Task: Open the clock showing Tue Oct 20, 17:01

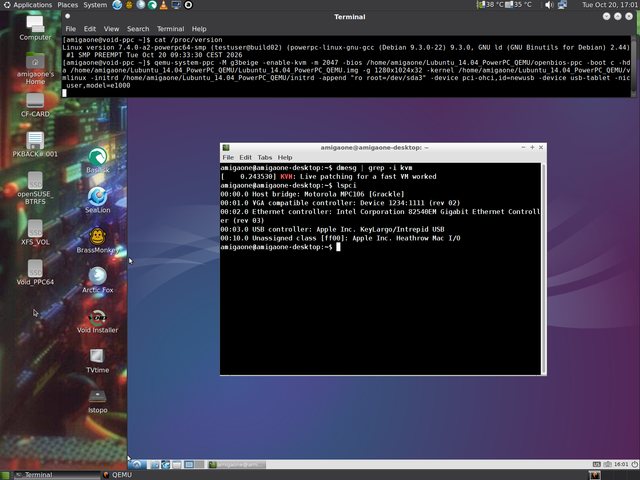Action: tap(609, 5)
